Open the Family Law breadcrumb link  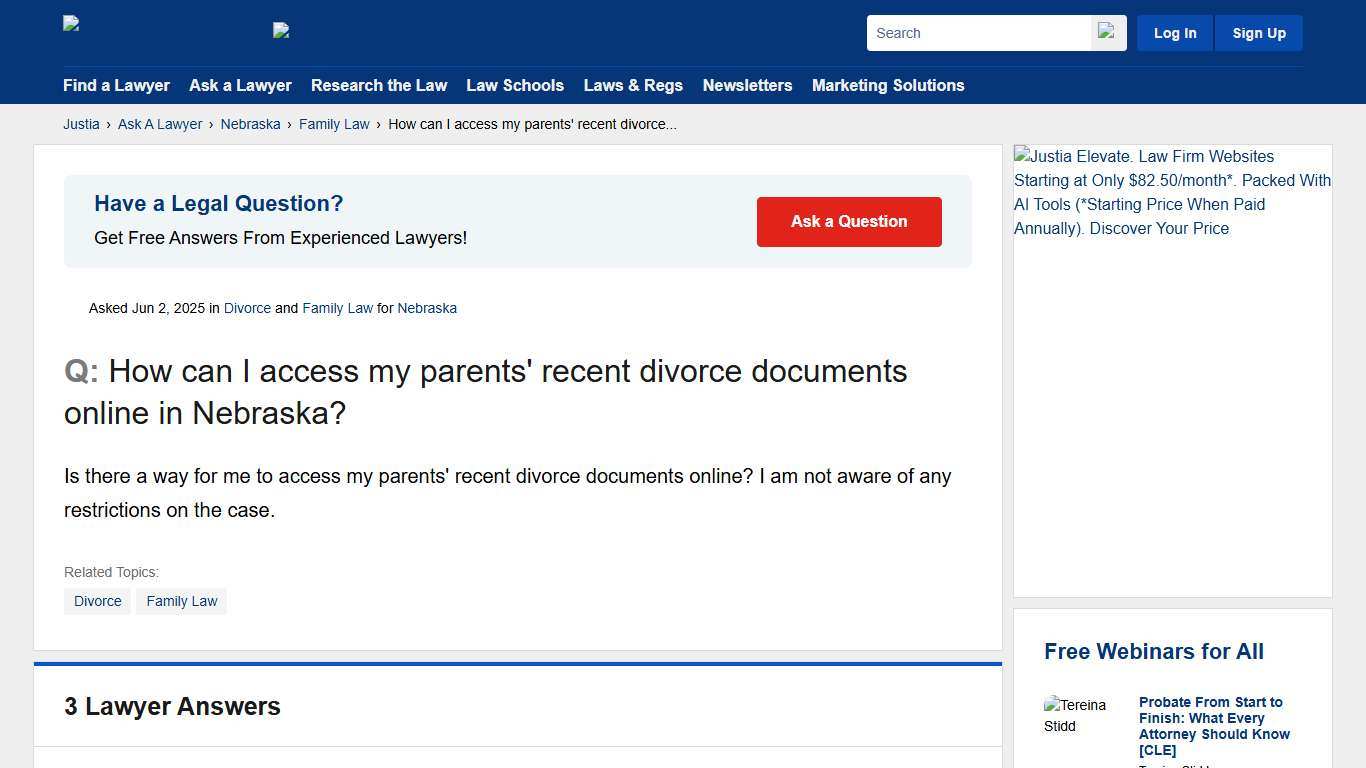(x=334, y=124)
